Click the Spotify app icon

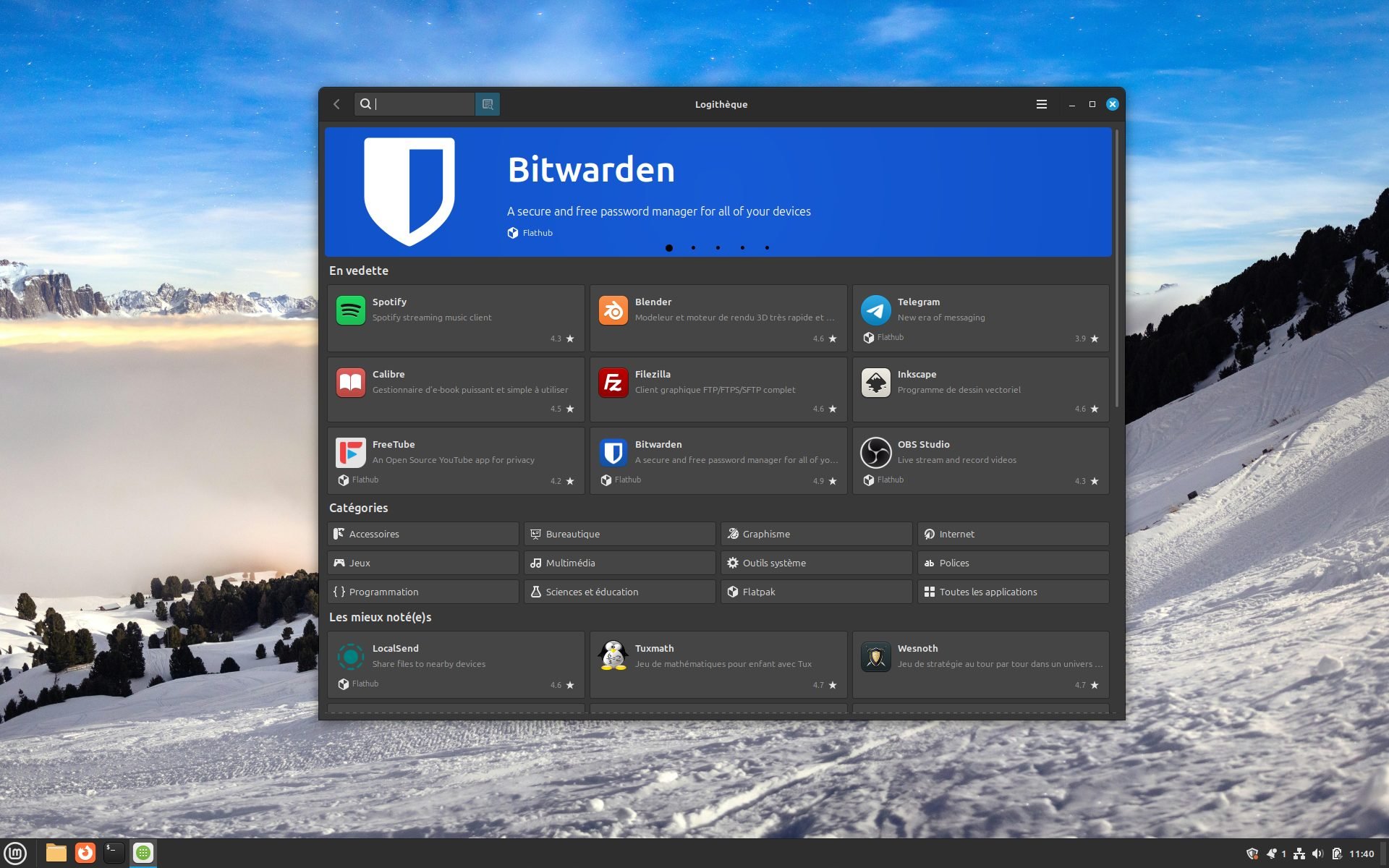(351, 311)
